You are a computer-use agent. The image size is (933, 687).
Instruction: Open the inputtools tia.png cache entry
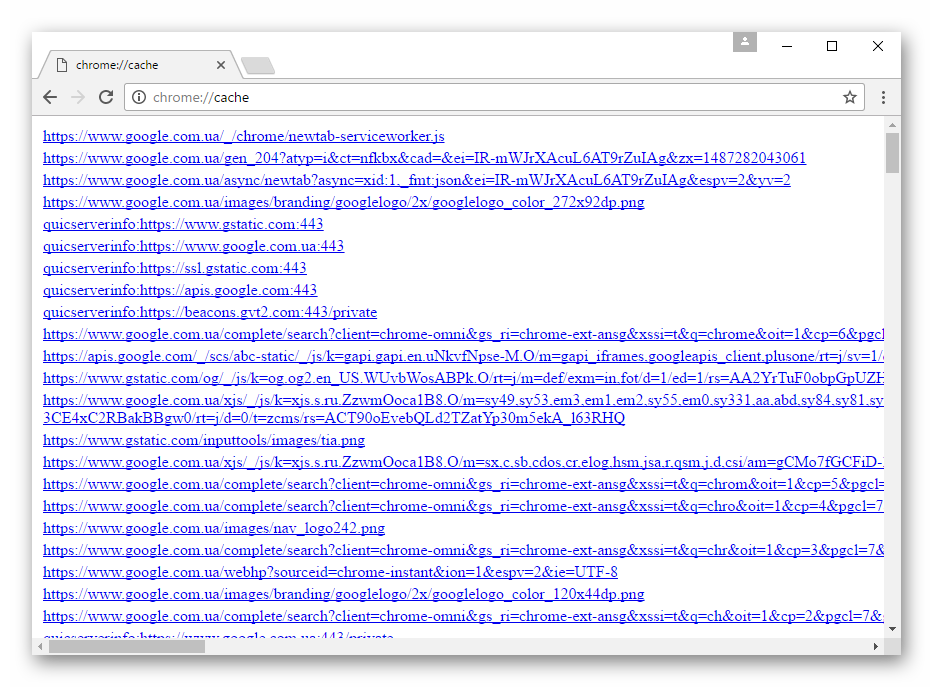203,440
